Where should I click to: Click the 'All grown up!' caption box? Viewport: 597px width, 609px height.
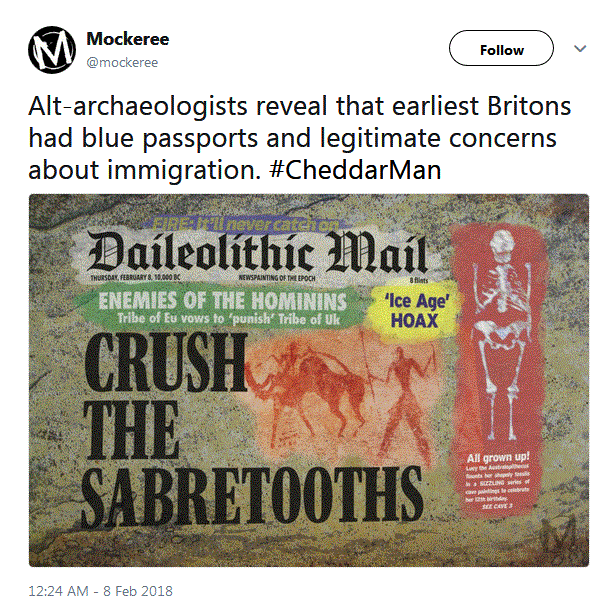click(x=498, y=480)
